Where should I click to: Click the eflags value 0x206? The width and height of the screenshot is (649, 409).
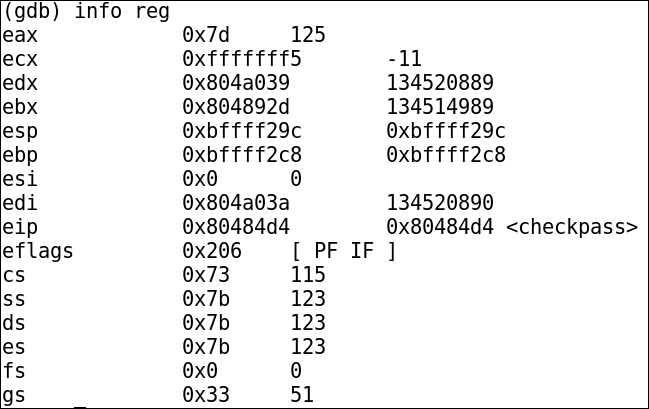212,250
